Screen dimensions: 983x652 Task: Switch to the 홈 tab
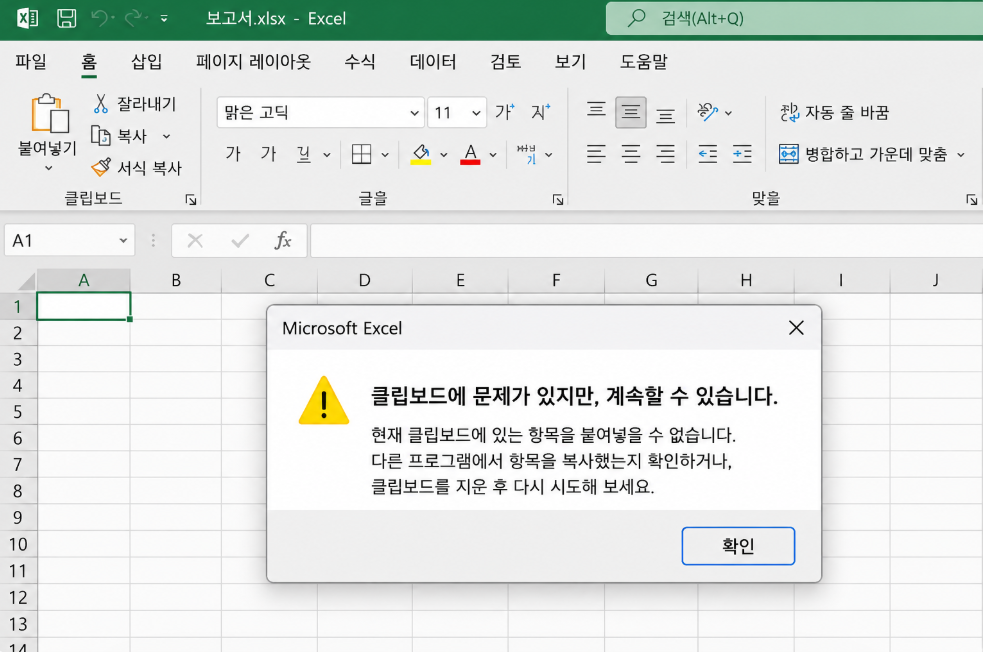(89, 61)
